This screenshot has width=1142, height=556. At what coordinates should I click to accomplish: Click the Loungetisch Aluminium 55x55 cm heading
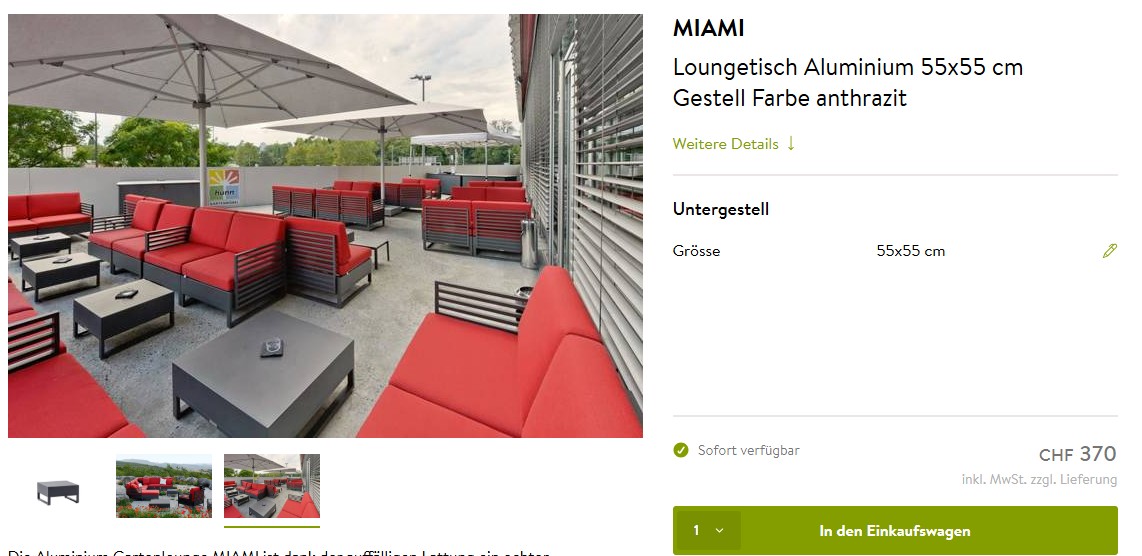[x=848, y=67]
